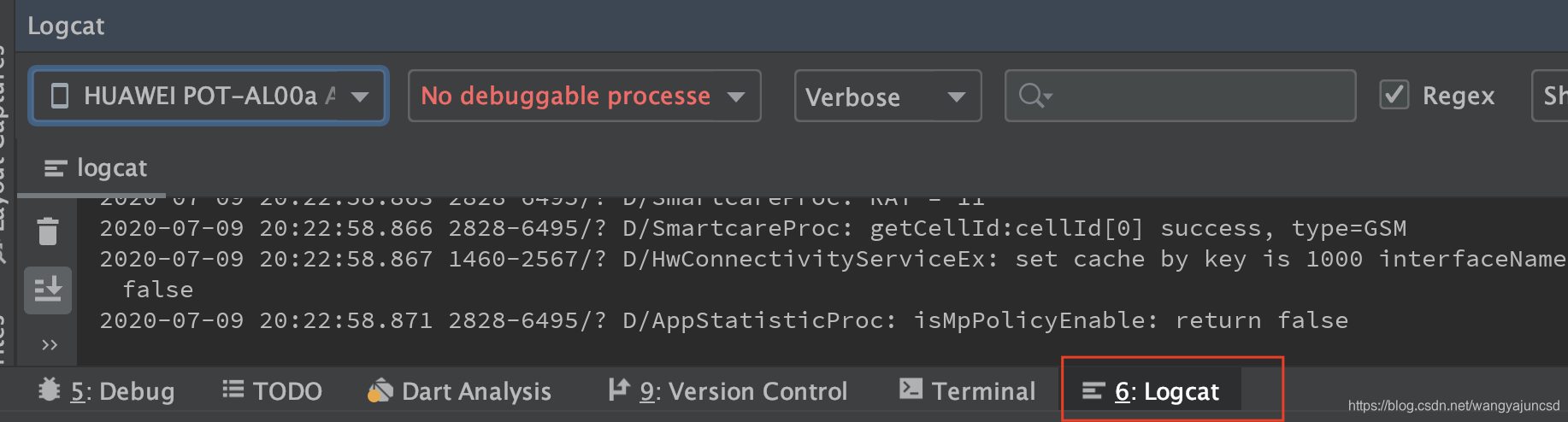Select the AppStatisticProc isMpPolicyEnable log line
The height and width of the screenshot is (422, 1568).
coord(723,320)
